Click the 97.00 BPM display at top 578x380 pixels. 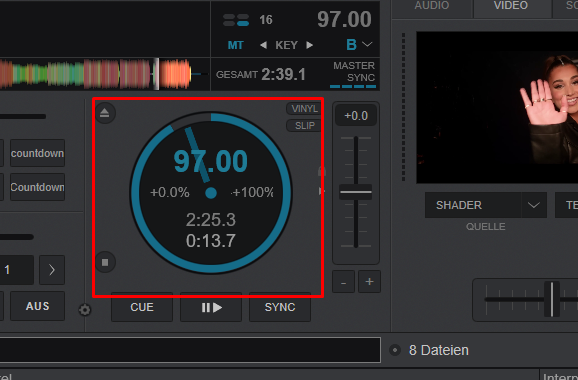(344, 19)
